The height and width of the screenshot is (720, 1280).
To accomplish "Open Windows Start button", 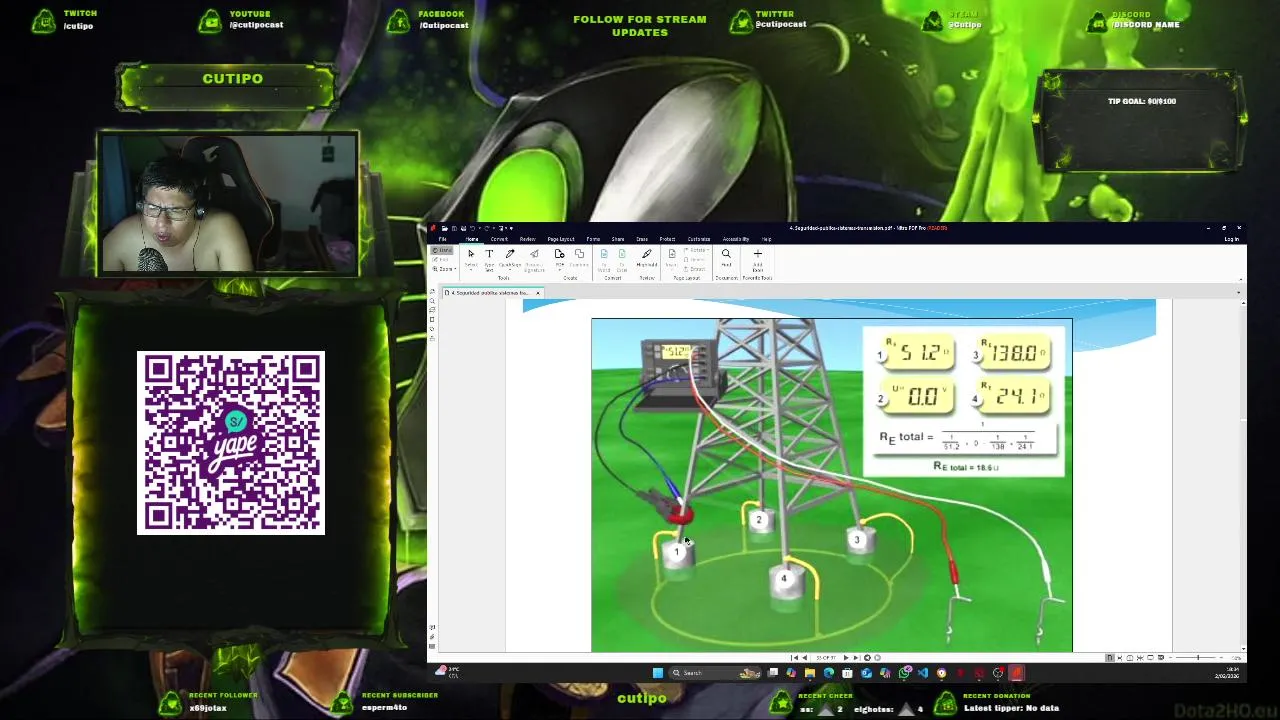I will point(658,673).
